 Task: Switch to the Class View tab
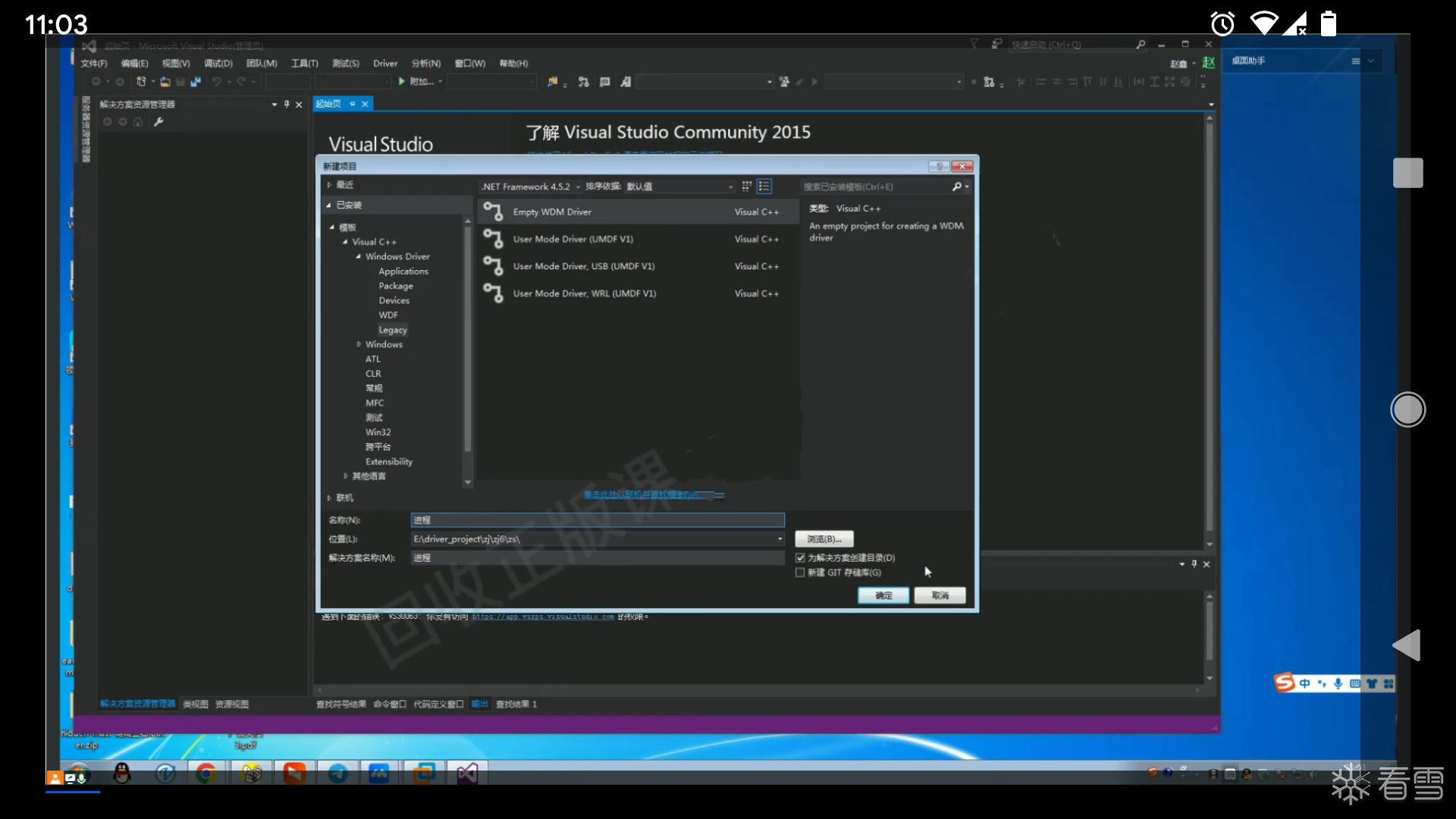pyautogui.click(x=195, y=704)
